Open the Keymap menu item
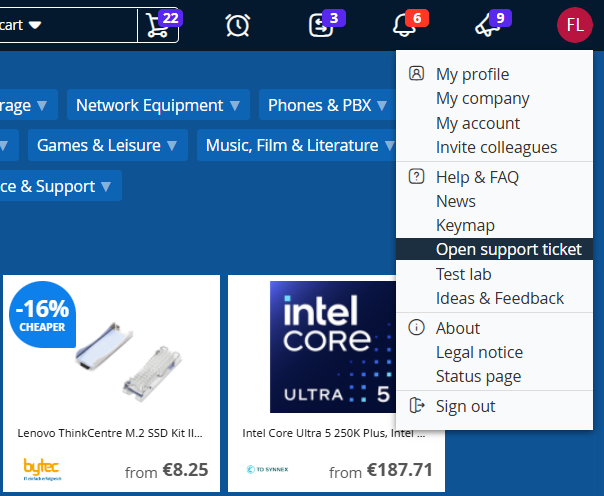604x496 pixels. click(465, 225)
